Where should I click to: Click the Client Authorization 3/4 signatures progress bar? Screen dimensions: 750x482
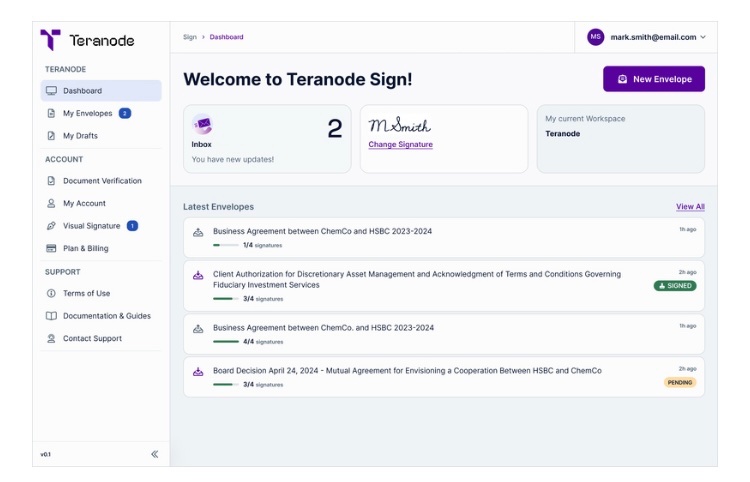226,299
